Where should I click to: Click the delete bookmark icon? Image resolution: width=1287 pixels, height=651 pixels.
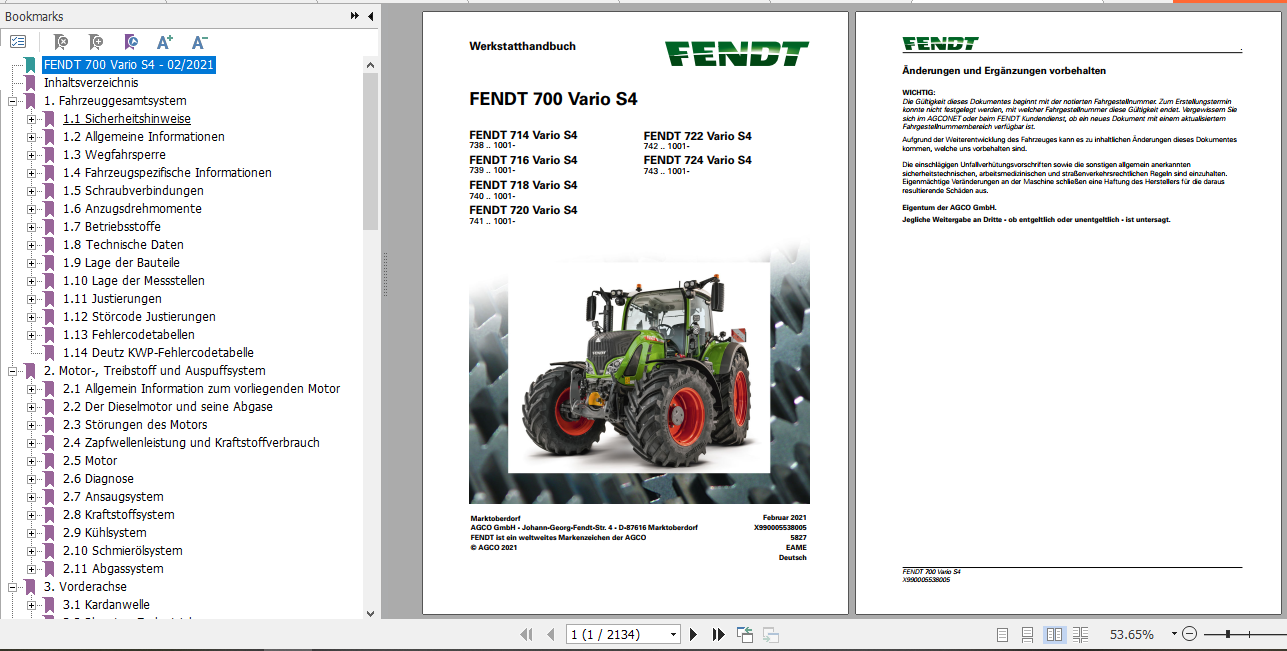click(60, 42)
